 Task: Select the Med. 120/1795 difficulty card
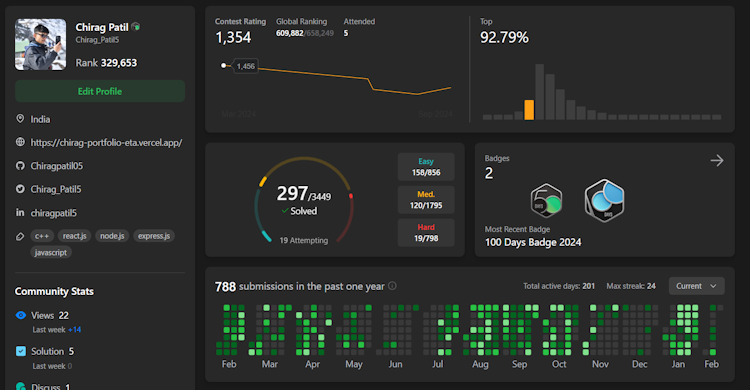pyautogui.click(x=426, y=200)
